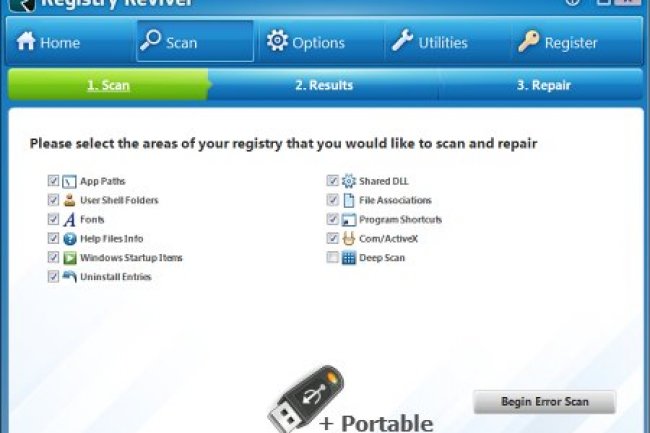Click the Windows Startup Items play icon

[x=70, y=258]
